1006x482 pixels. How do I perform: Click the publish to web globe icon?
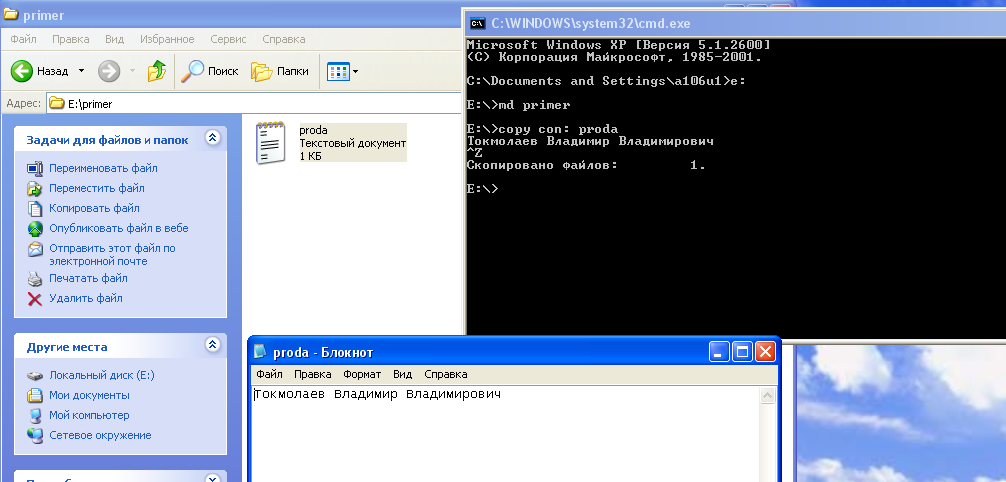click(x=35, y=228)
